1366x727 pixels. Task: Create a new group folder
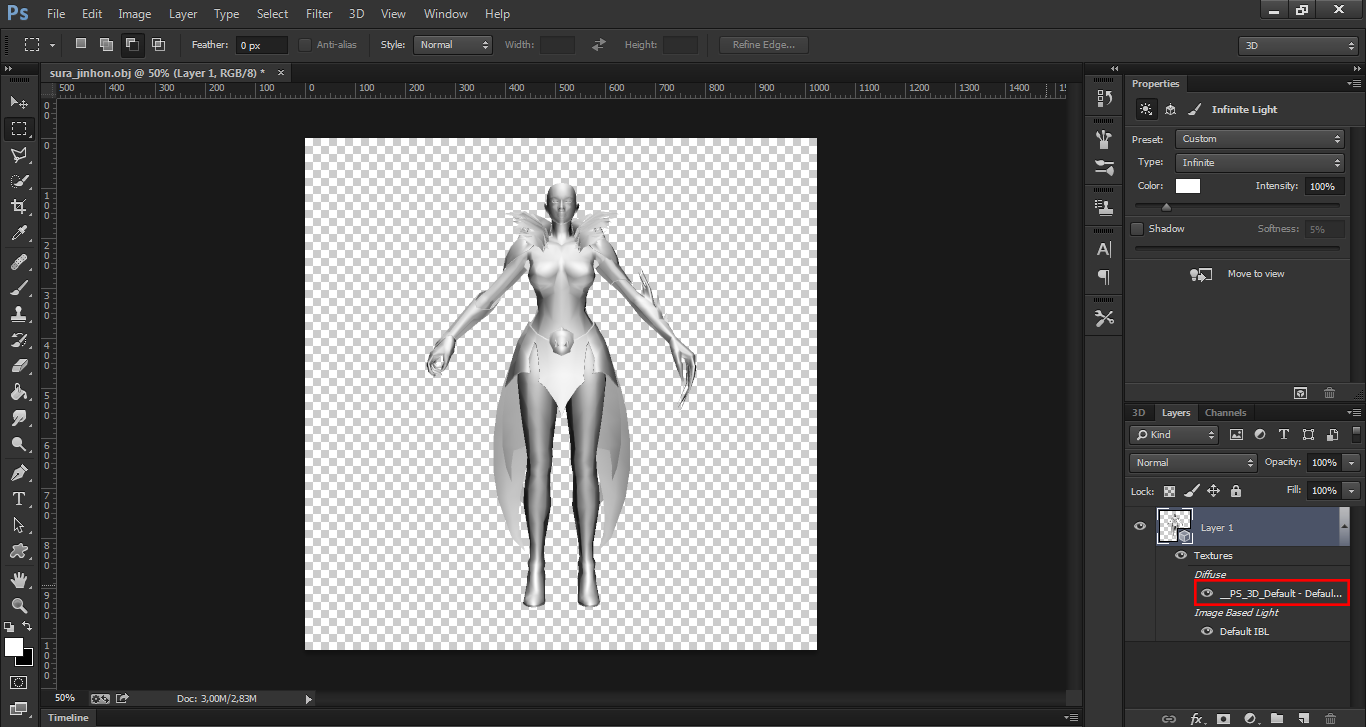pos(1277,718)
